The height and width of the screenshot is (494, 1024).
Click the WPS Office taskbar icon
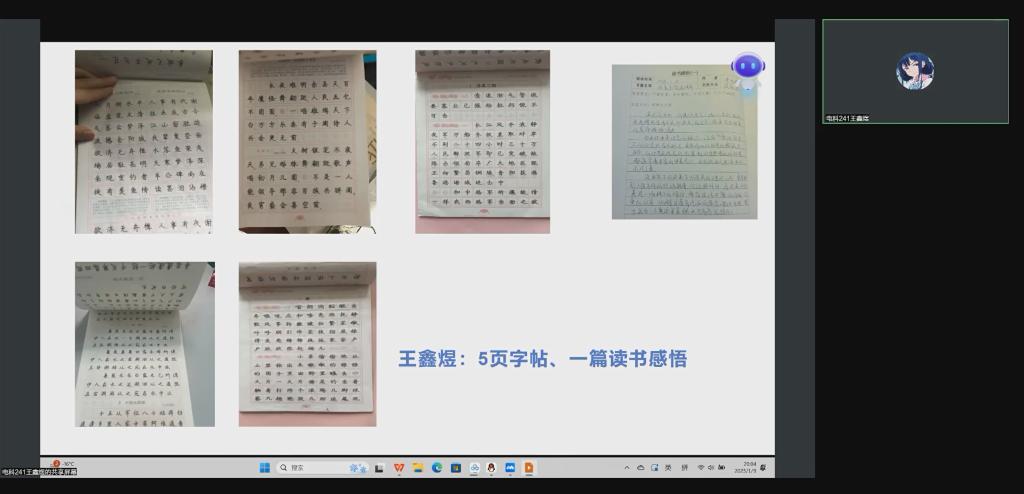tap(399, 467)
